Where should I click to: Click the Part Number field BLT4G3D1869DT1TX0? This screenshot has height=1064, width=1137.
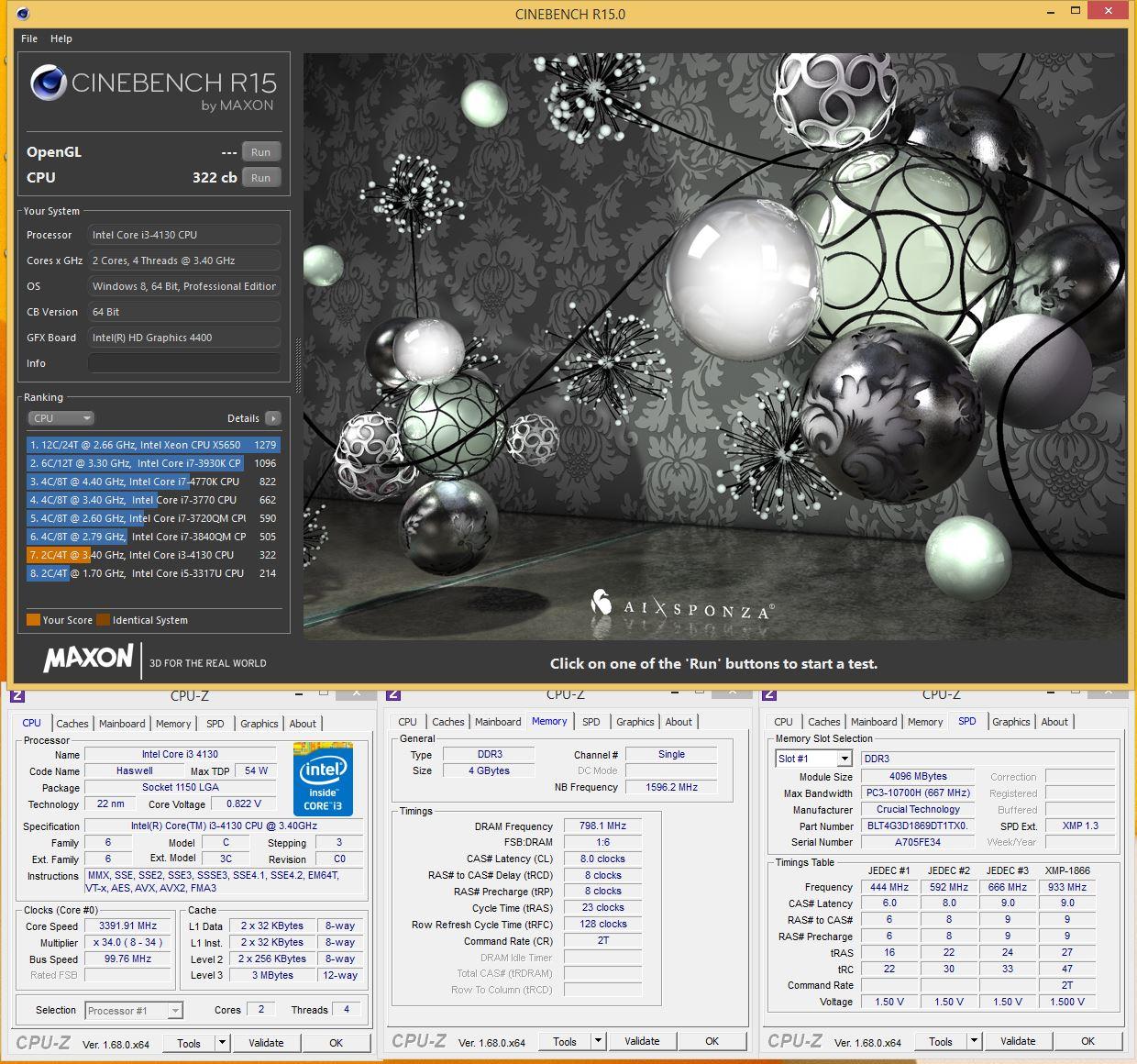[918, 826]
